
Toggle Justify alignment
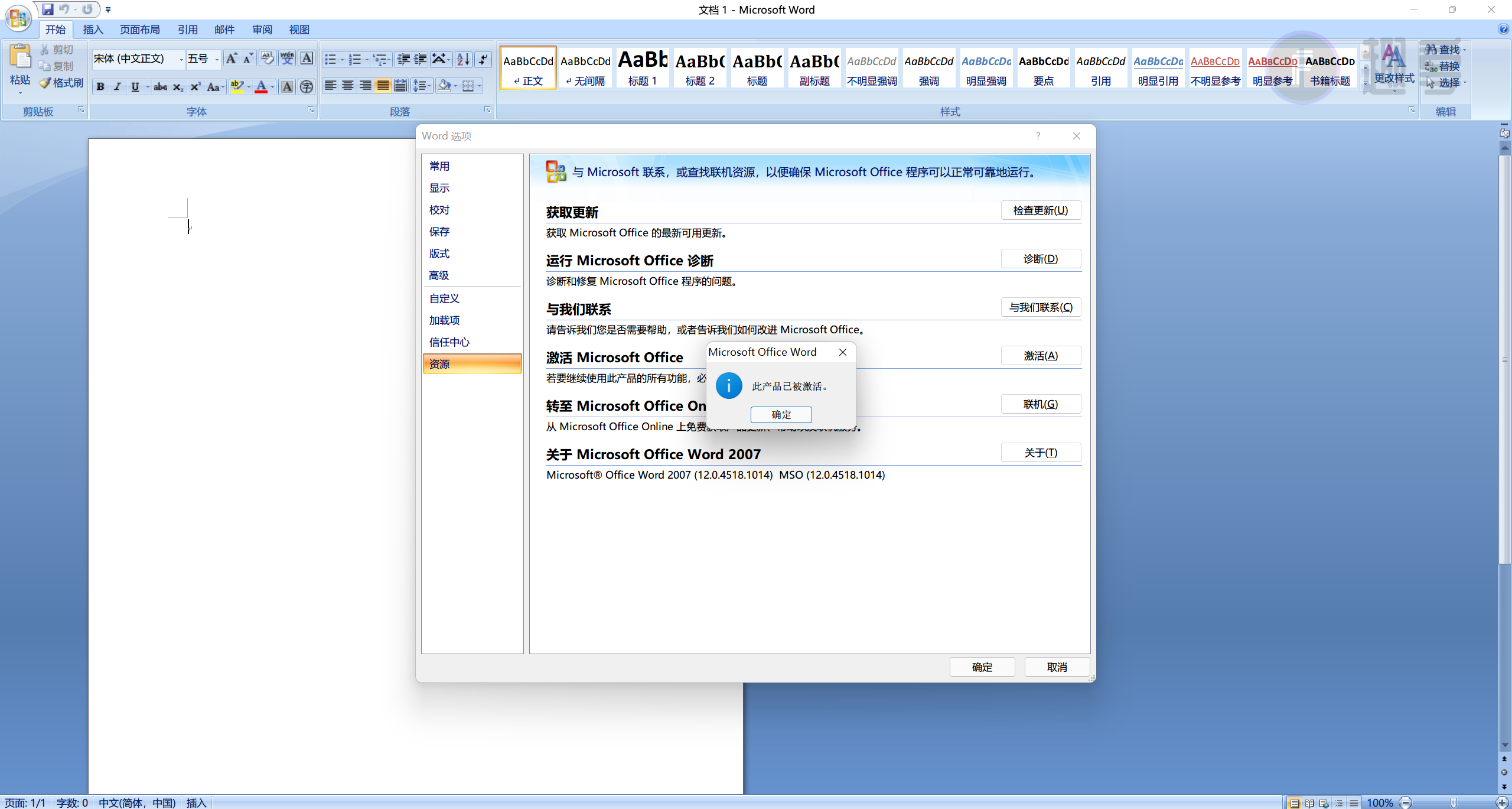click(383, 86)
